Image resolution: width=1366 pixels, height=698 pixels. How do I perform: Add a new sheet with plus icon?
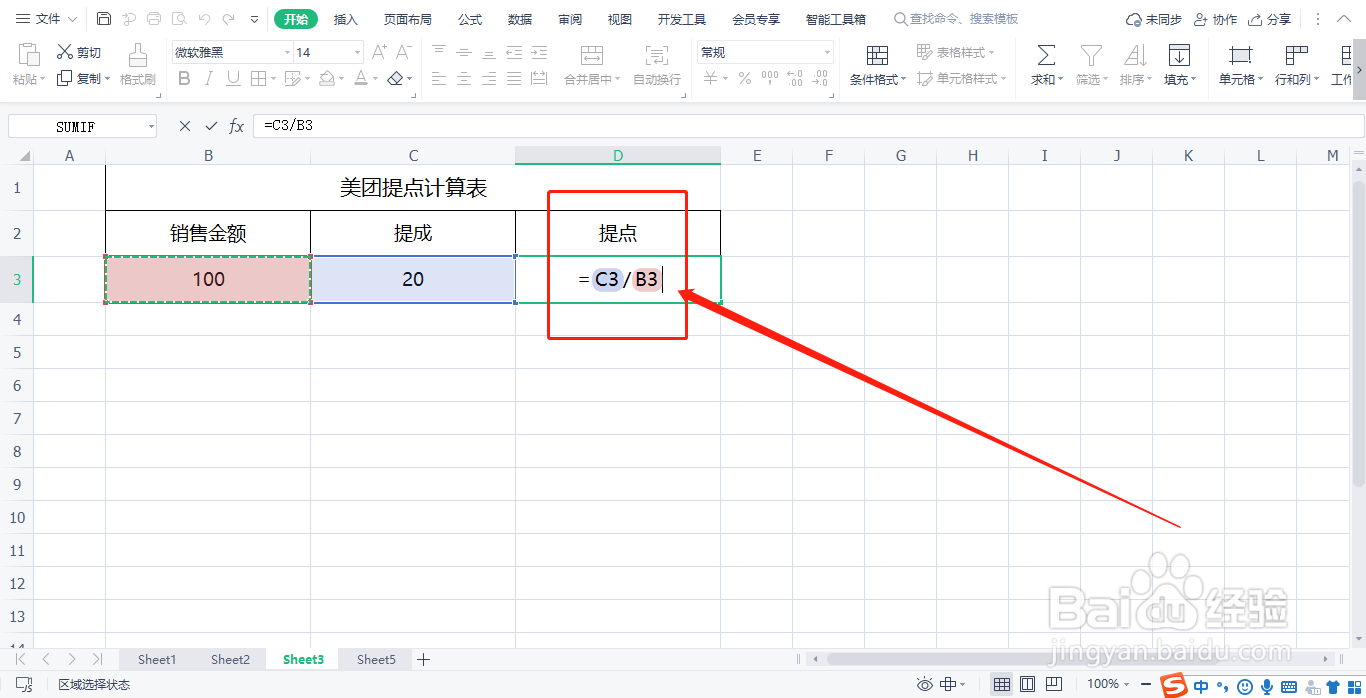coord(423,659)
